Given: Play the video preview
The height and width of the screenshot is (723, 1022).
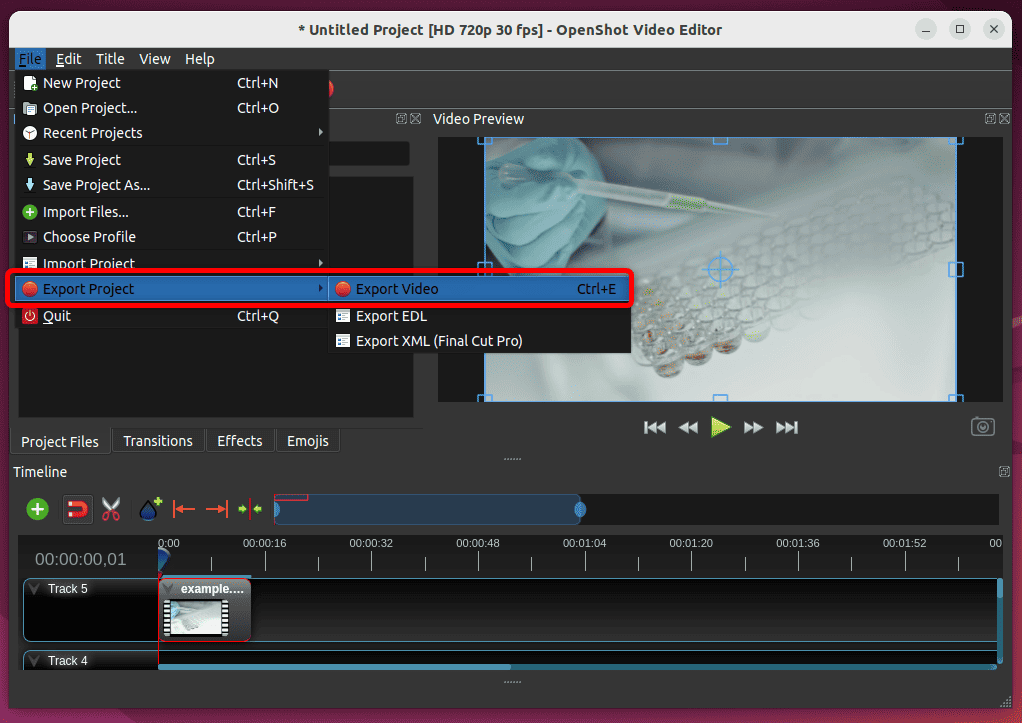Looking at the screenshot, I should (x=720, y=427).
